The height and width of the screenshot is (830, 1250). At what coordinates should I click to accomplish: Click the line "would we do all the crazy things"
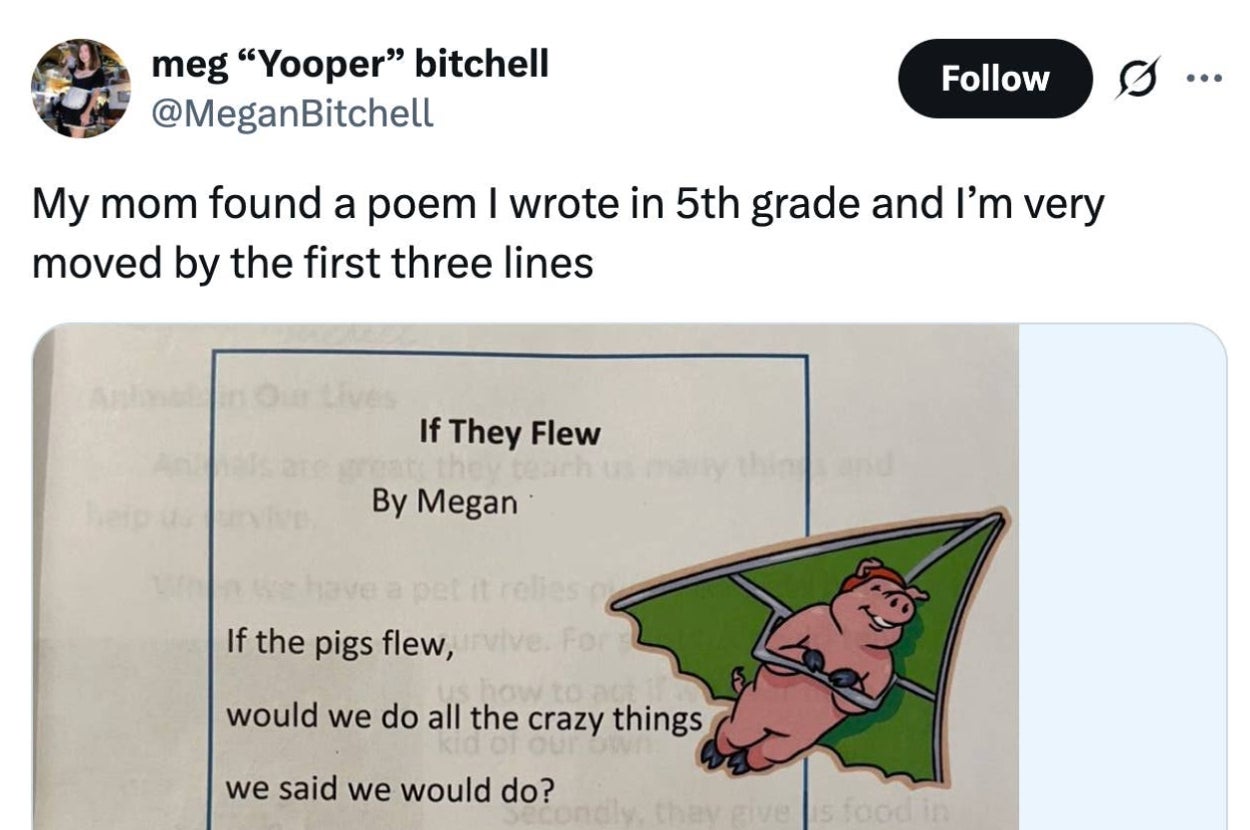tap(464, 719)
